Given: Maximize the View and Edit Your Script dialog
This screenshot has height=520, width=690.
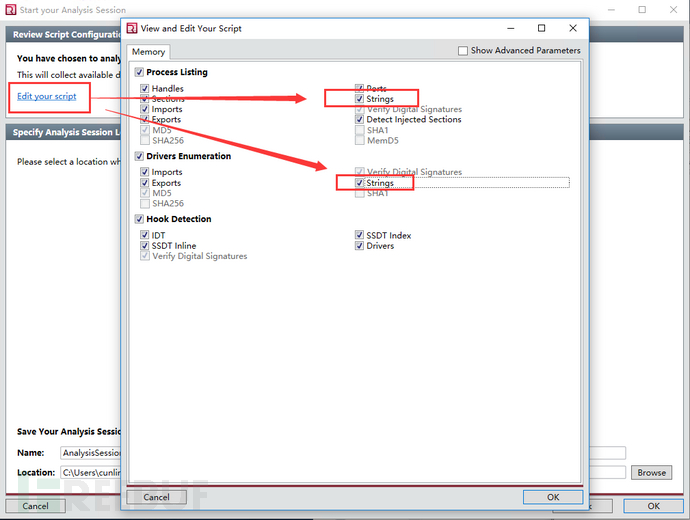Looking at the screenshot, I should pyautogui.click(x=541, y=28).
